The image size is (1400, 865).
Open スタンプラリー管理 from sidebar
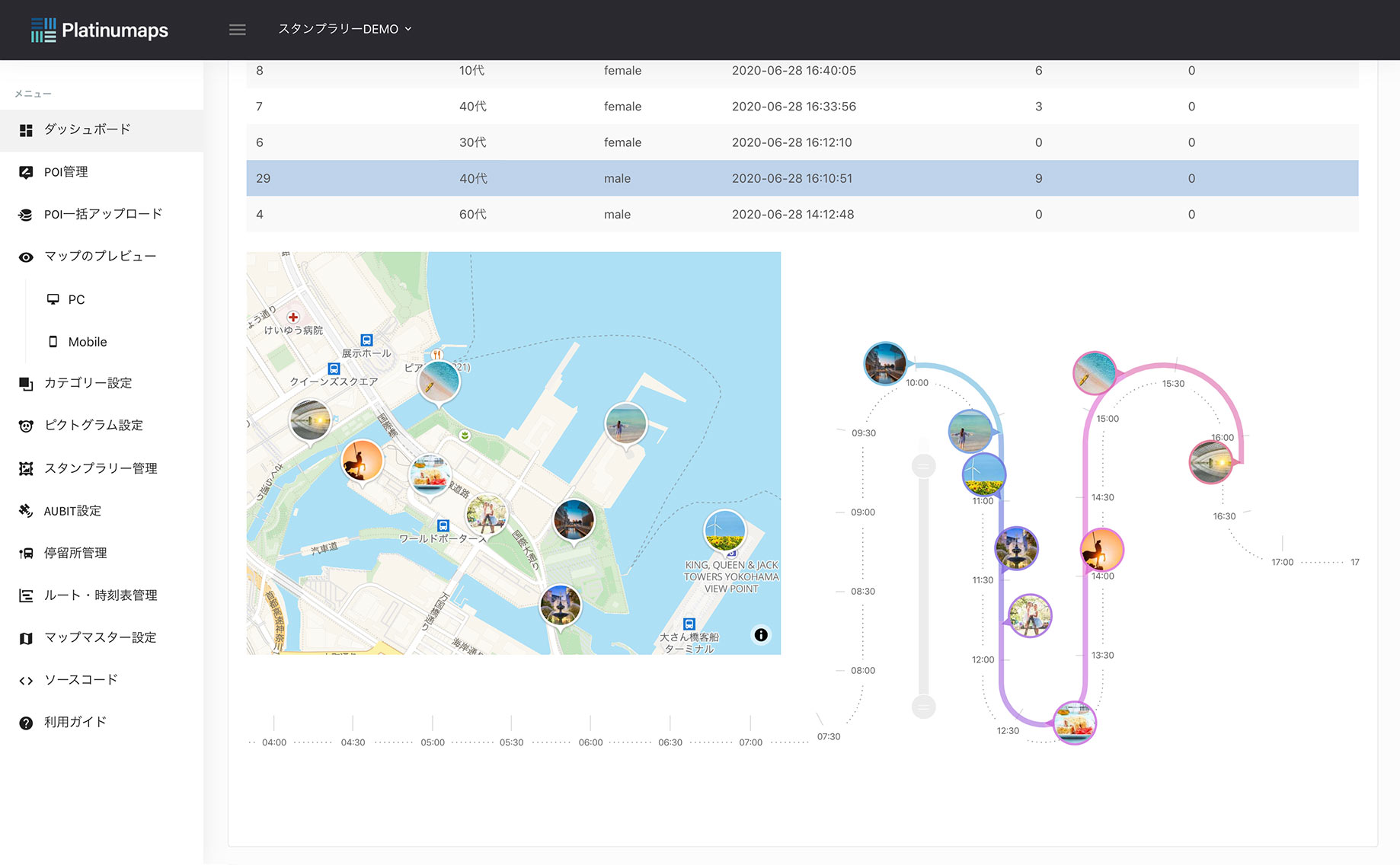click(x=100, y=468)
